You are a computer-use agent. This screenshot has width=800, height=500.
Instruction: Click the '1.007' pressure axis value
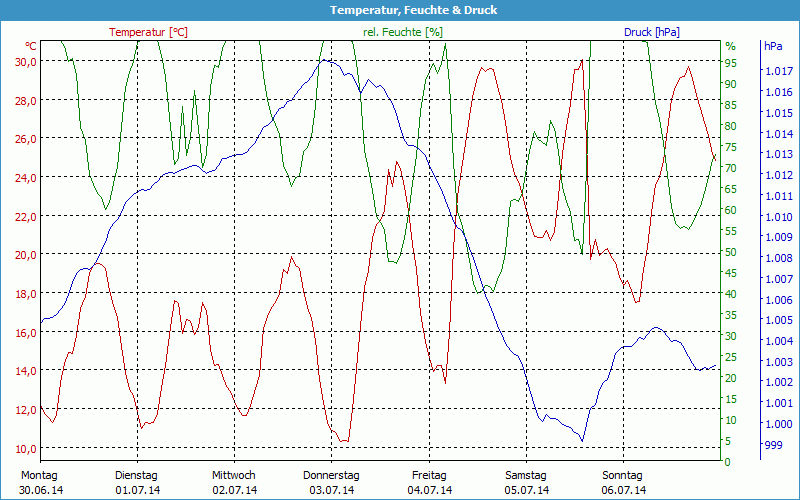(x=779, y=279)
